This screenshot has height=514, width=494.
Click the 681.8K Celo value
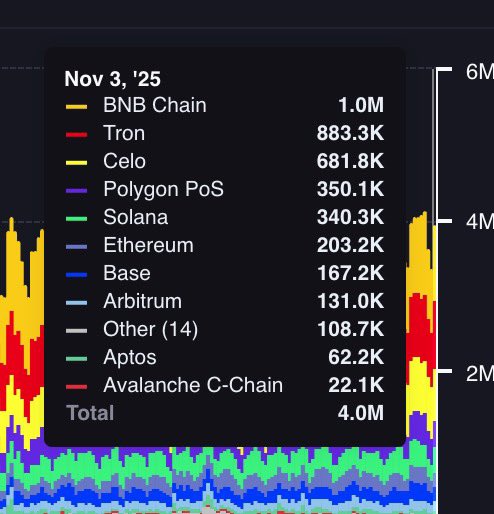[350, 161]
